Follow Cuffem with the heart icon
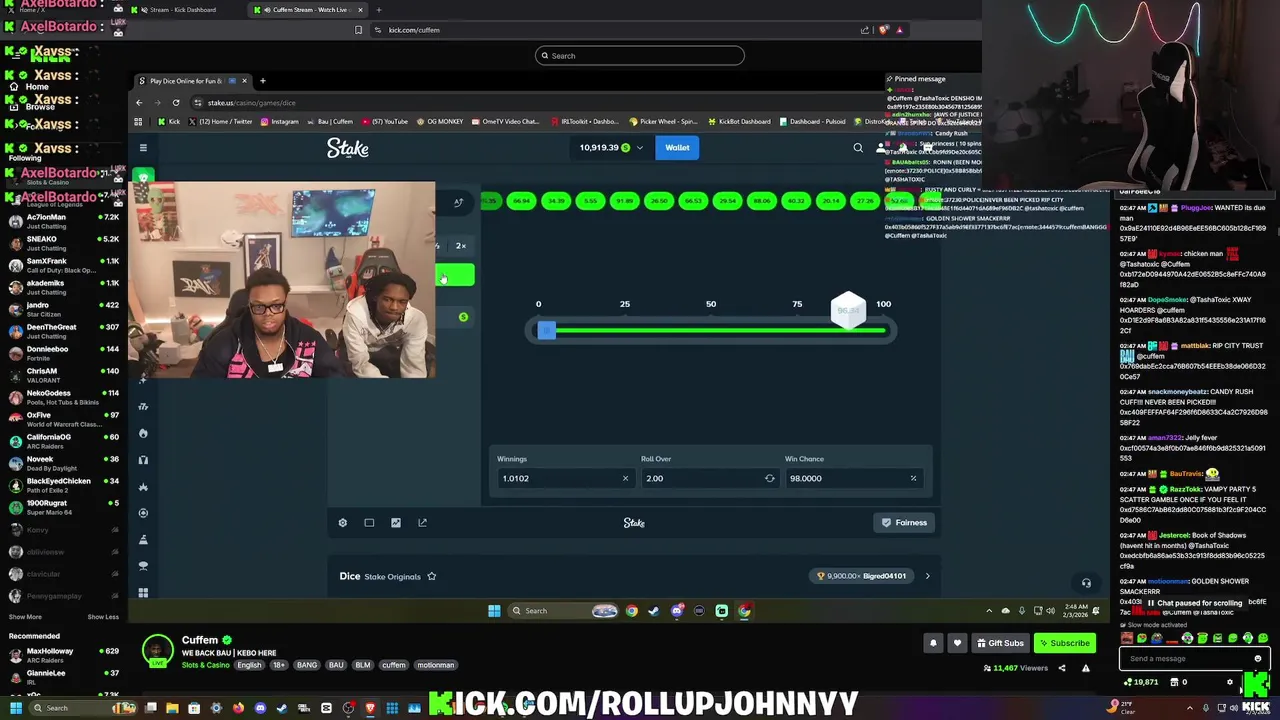1280x720 pixels. tap(957, 643)
